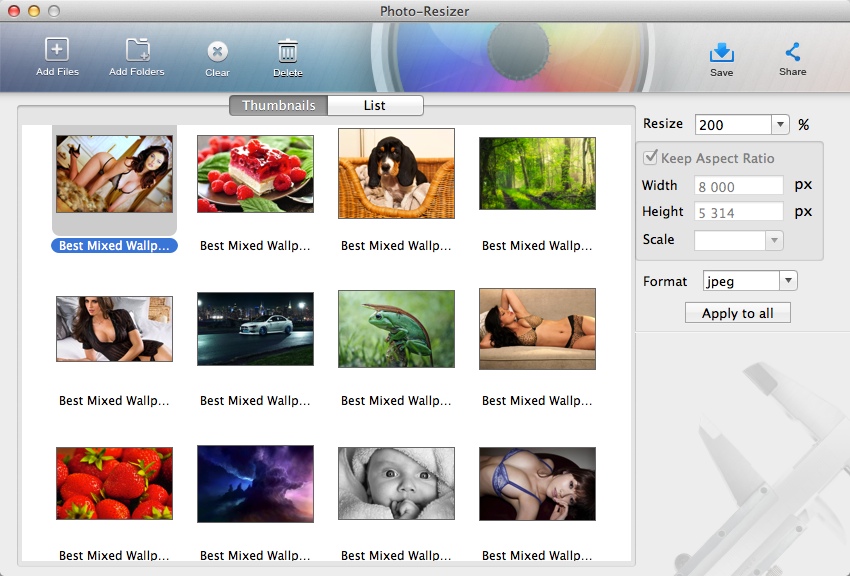This screenshot has width=850, height=576.
Task: Open the Resize percentage dropdown arrow
Action: 780,125
